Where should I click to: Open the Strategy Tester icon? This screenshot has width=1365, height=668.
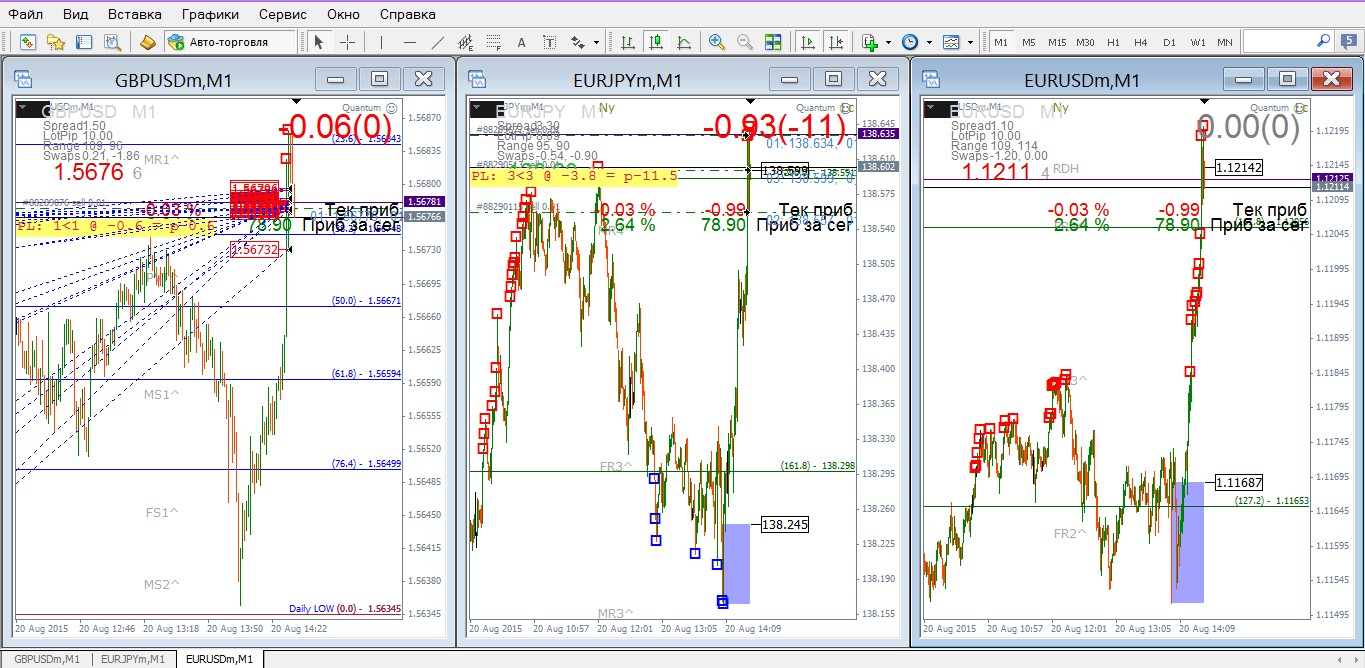click(x=112, y=42)
